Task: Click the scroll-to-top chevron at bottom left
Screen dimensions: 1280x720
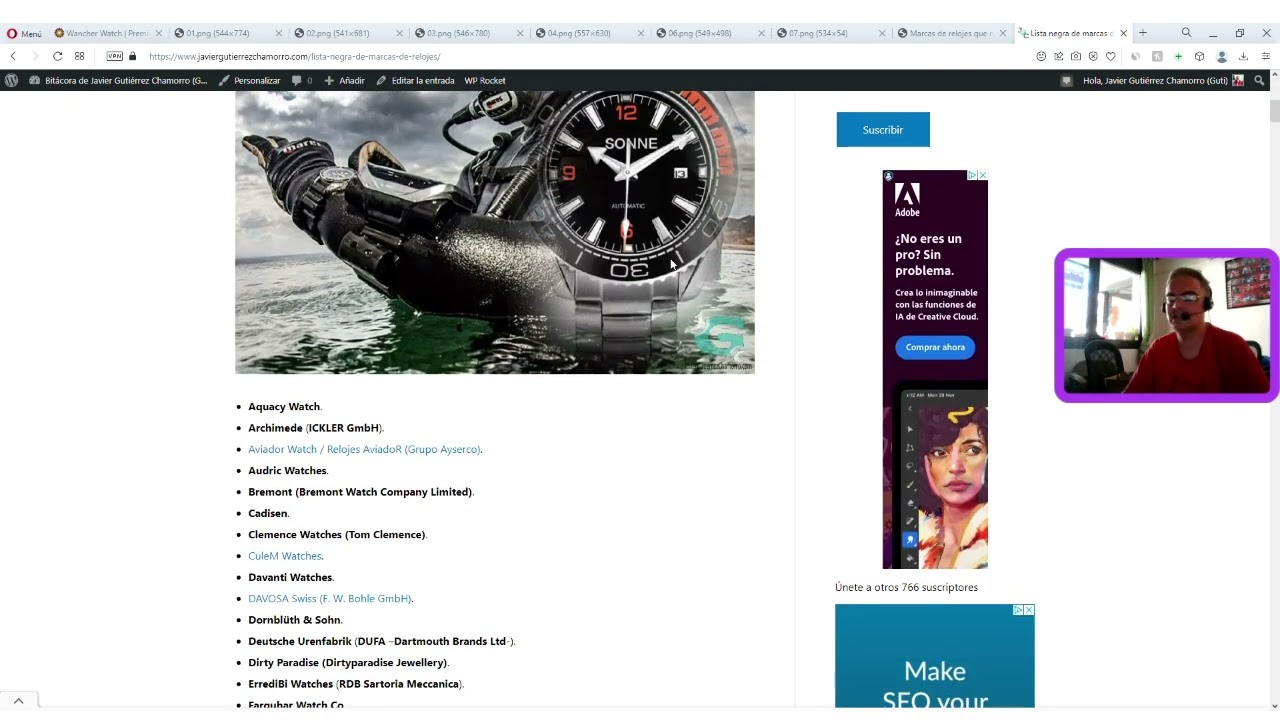Action: [x=18, y=701]
